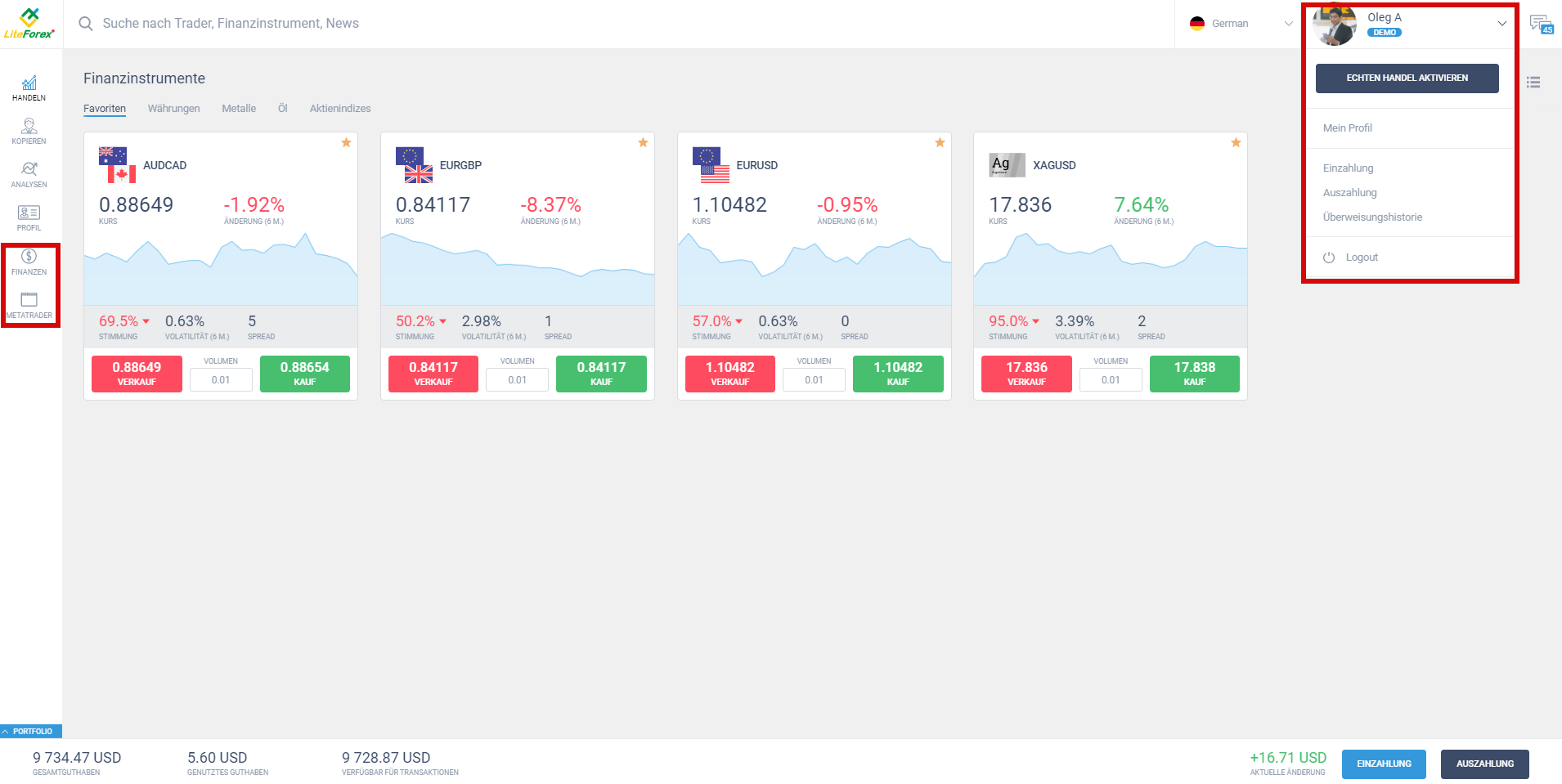Open the Überweisungshistorie link
This screenshot has width=1562, height=784.
1373,217
